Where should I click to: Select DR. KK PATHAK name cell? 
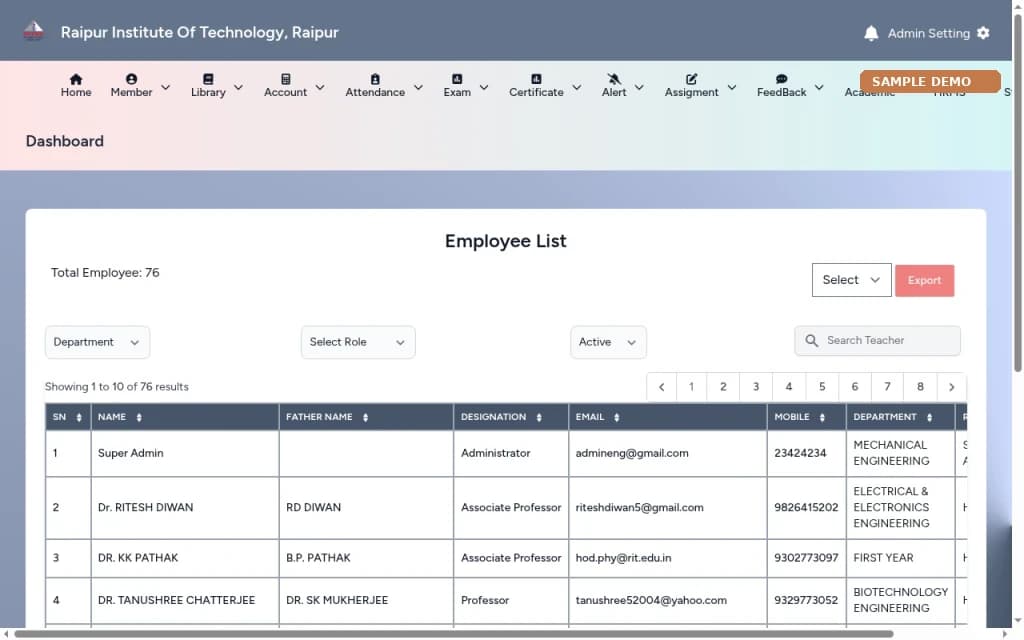coord(185,558)
